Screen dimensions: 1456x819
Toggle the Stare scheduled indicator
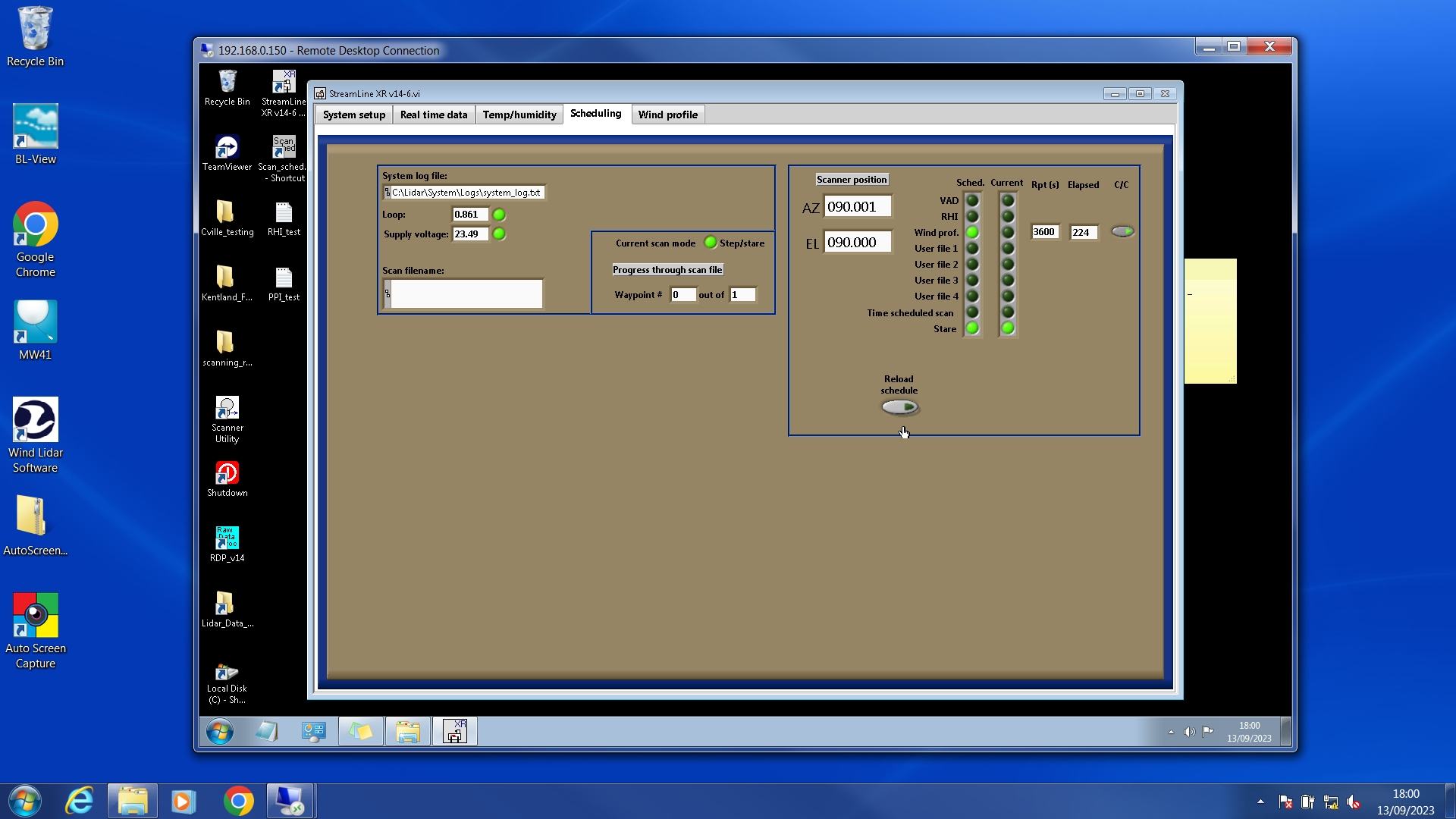(x=972, y=328)
